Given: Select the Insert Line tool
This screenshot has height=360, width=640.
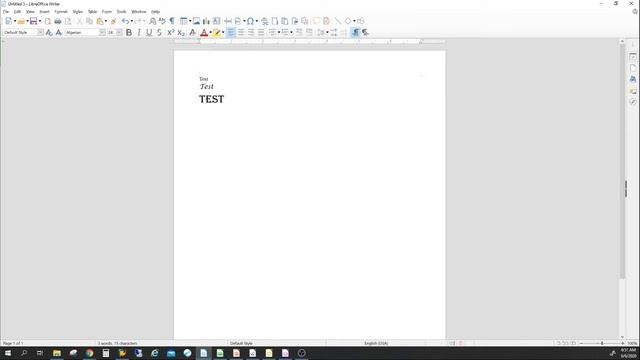Looking at the screenshot, I should (338, 21).
